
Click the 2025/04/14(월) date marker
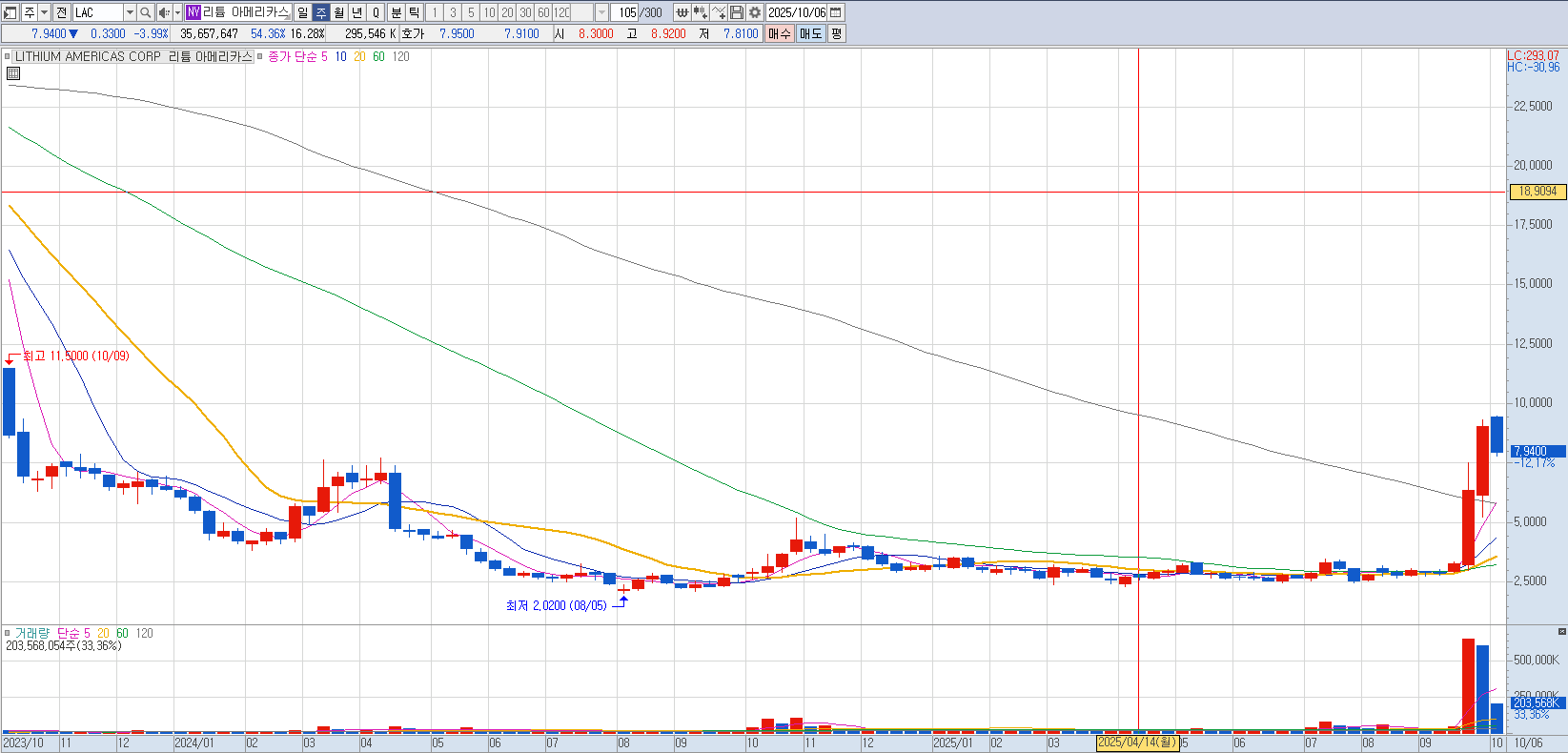tap(1138, 743)
